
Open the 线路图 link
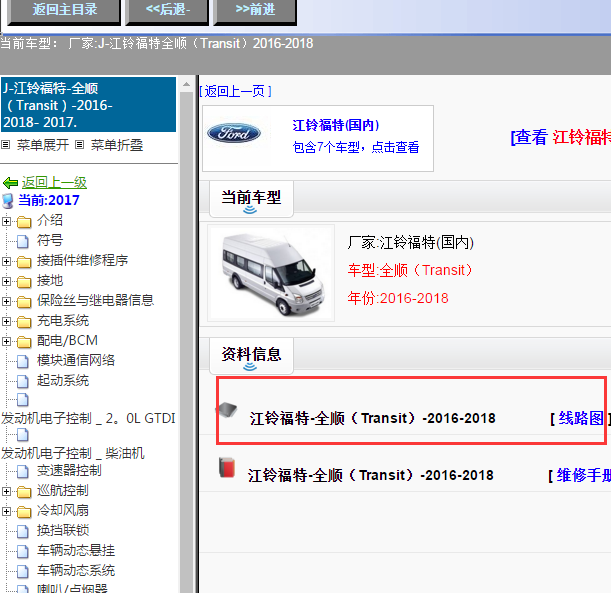pos(581,418)
